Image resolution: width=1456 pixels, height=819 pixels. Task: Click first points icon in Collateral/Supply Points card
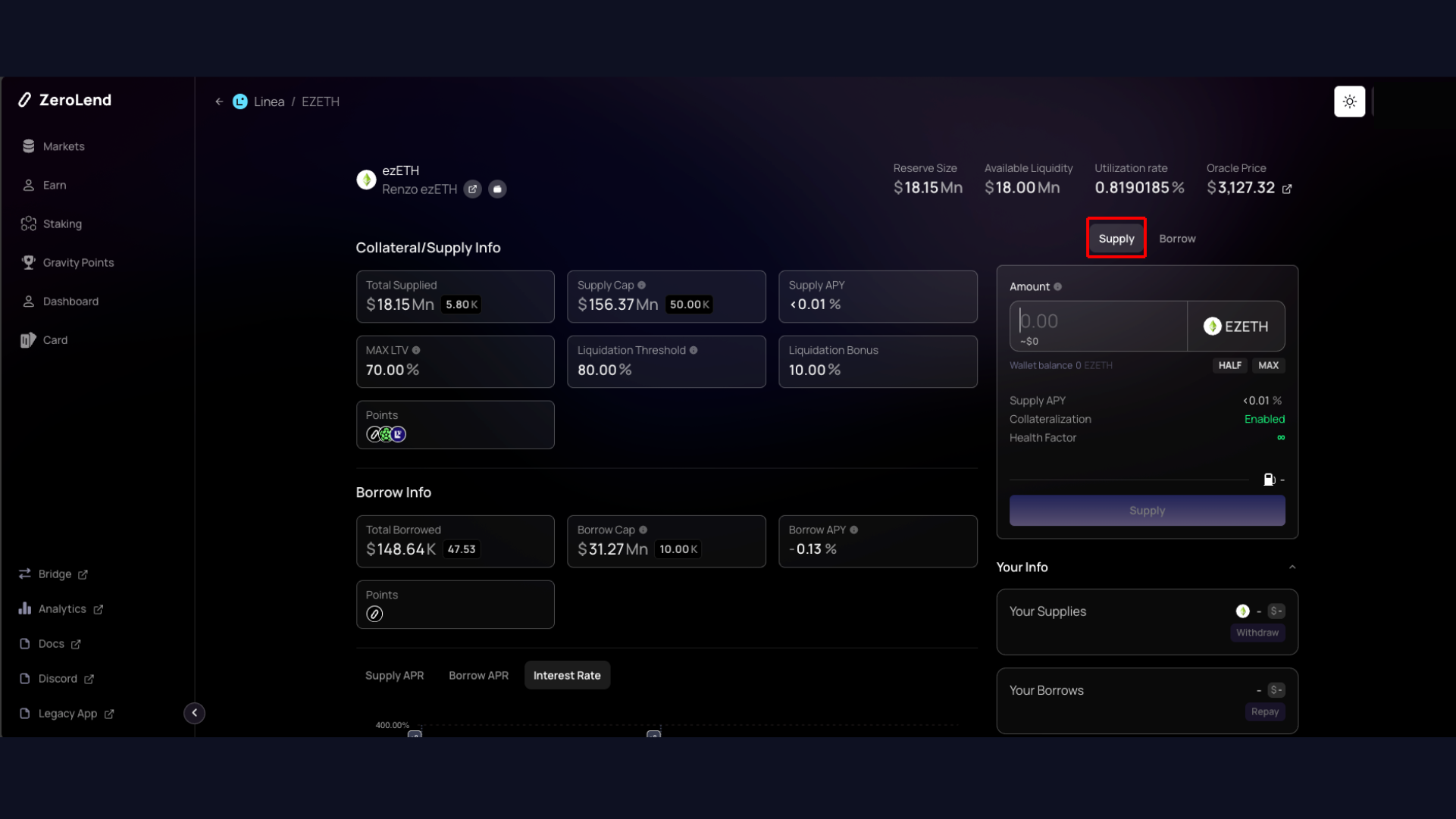tap(373, 434)
